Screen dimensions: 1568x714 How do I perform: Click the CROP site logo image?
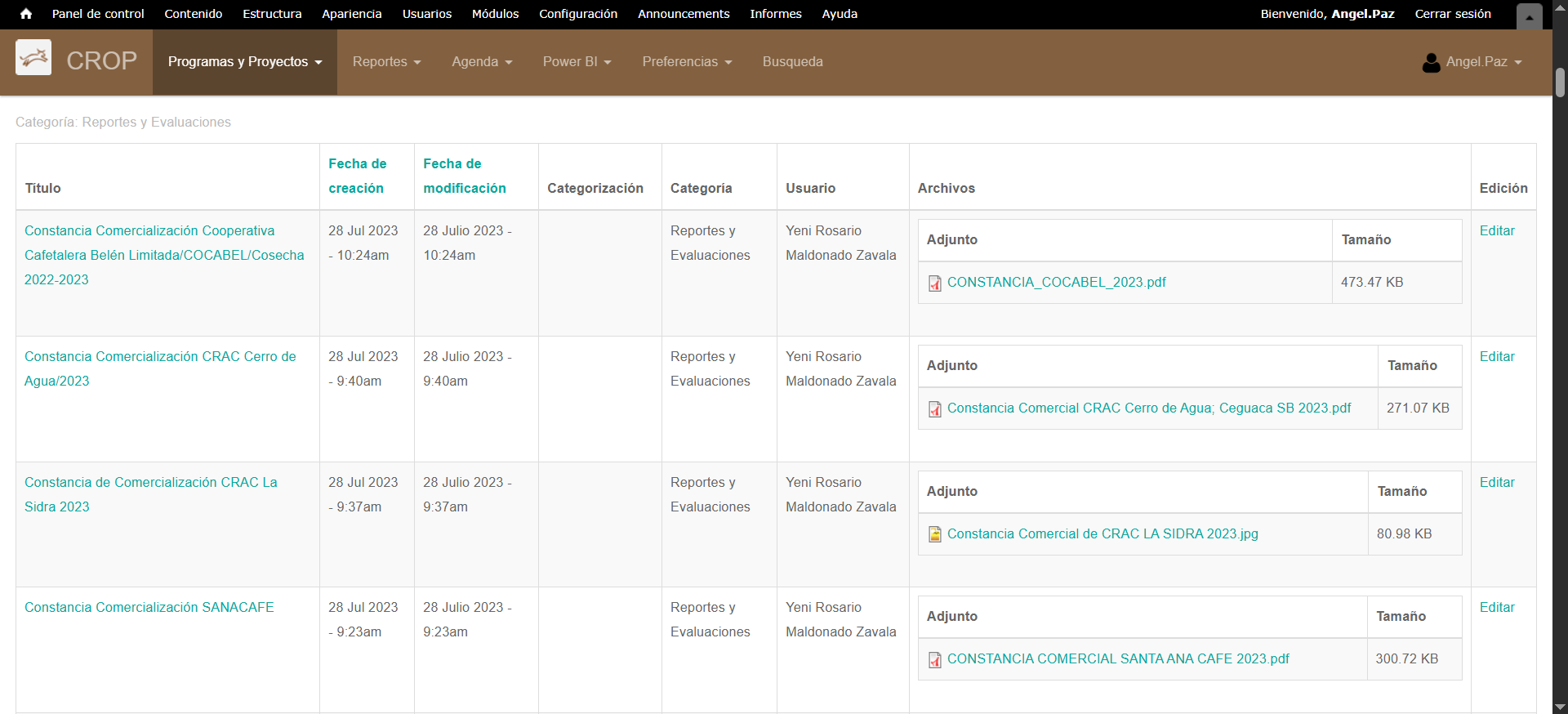point(33,58)
